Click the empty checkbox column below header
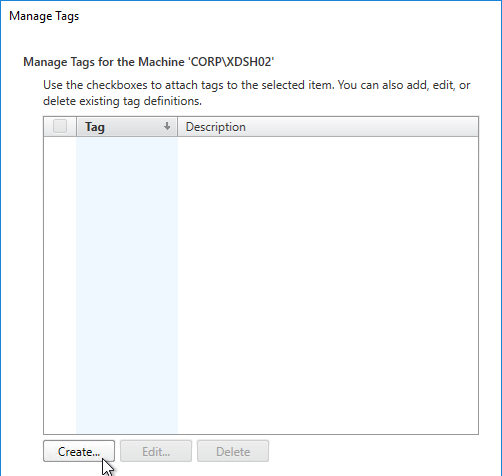 60,285
